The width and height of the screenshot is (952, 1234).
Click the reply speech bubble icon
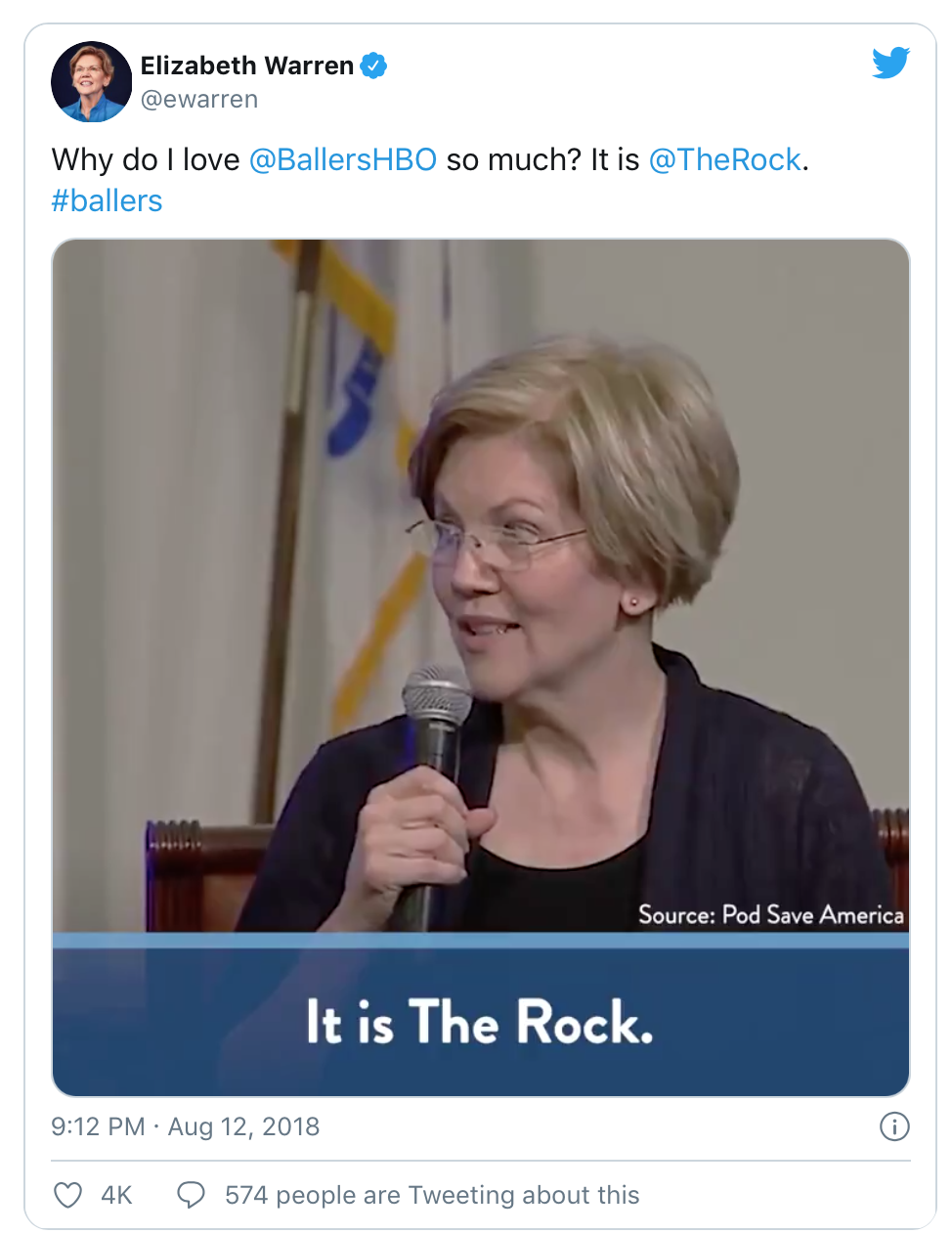(x=191, y=1195)
